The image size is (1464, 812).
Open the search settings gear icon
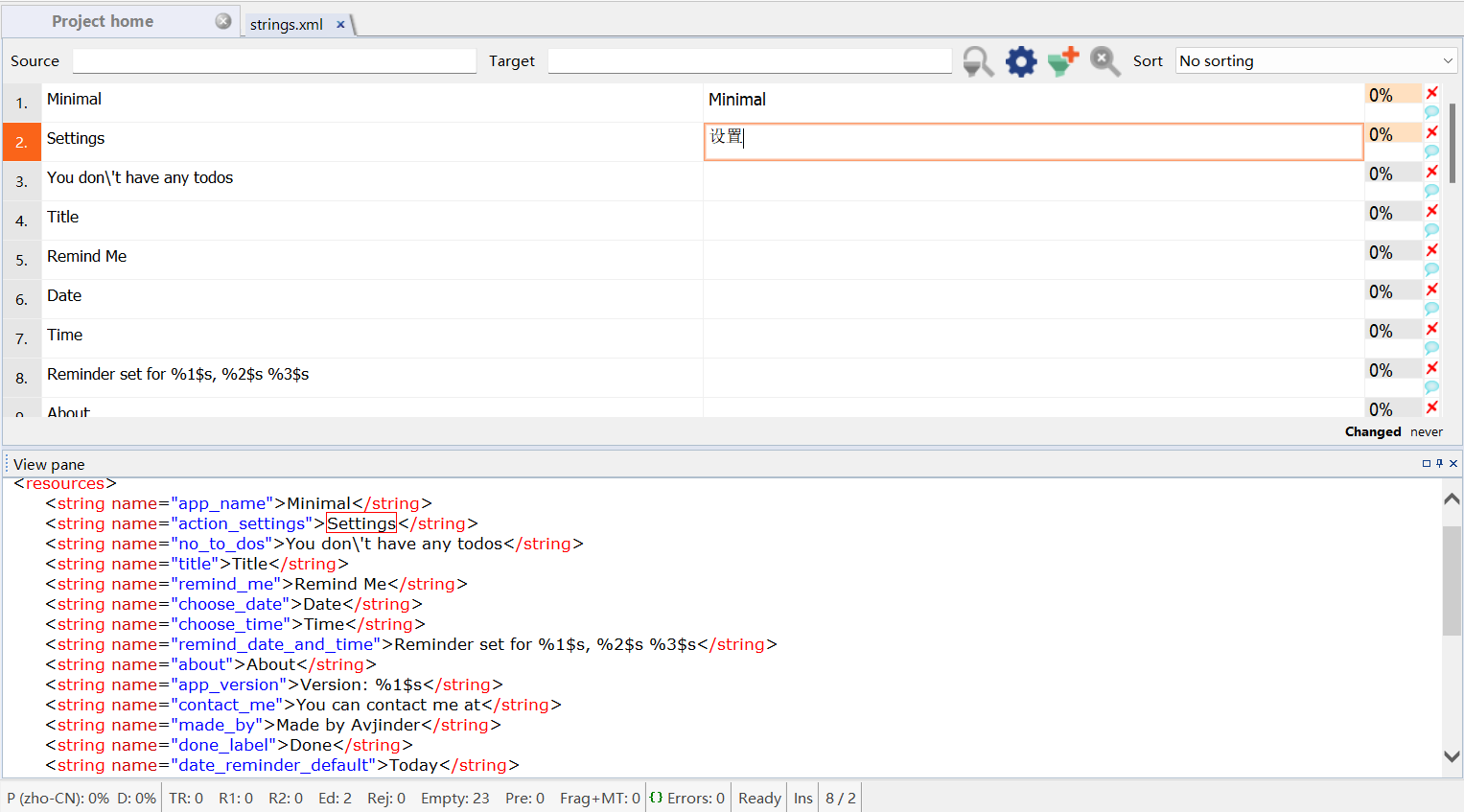[x=1020, y=60]
